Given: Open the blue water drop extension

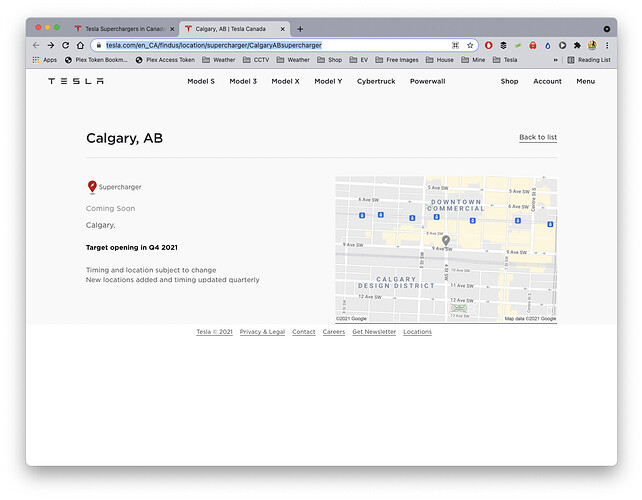Looking at the screenshot, I should (548, 45).
